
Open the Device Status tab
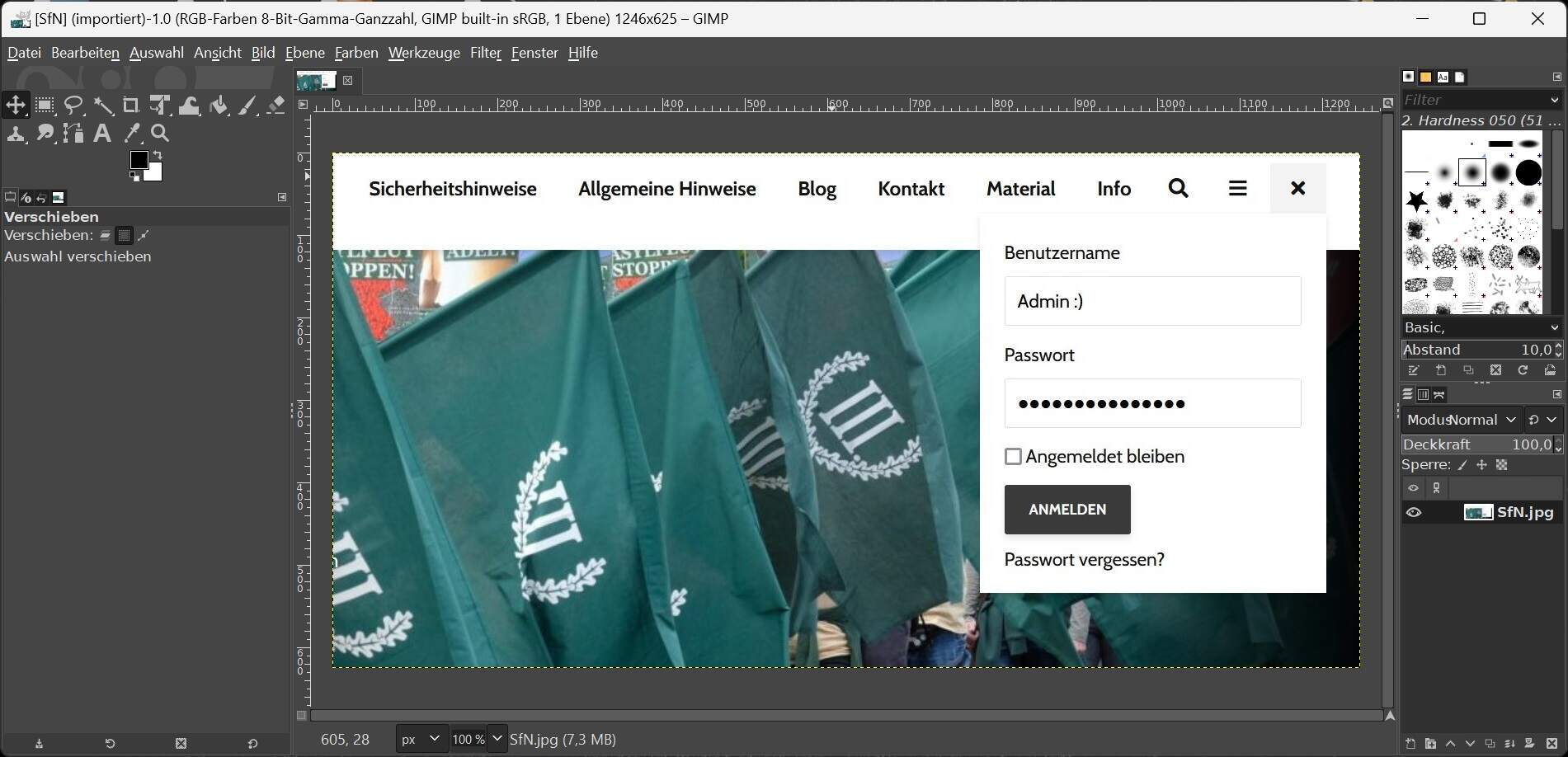pyautogui.click(x=26, y=197)
